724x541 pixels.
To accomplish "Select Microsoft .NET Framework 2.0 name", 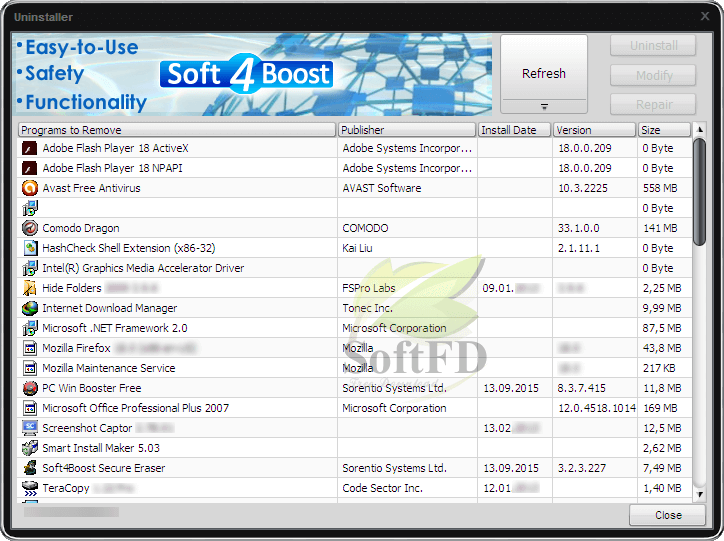I will [x=115, y=328].
